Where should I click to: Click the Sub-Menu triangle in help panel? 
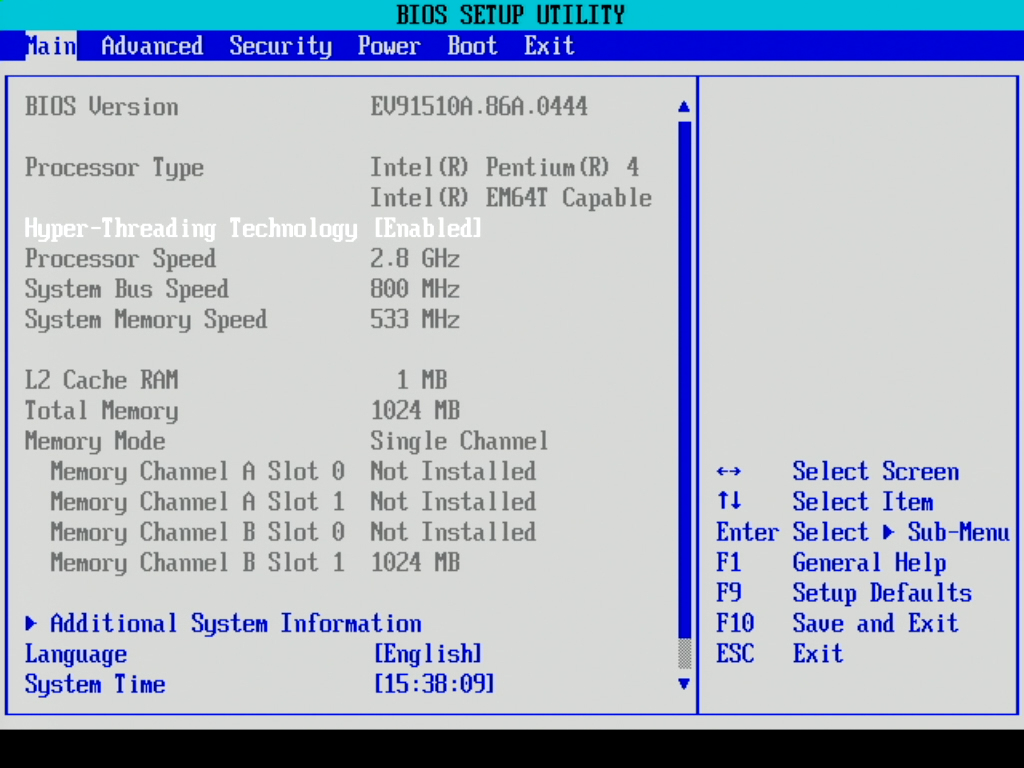click(x=888, y=533)
